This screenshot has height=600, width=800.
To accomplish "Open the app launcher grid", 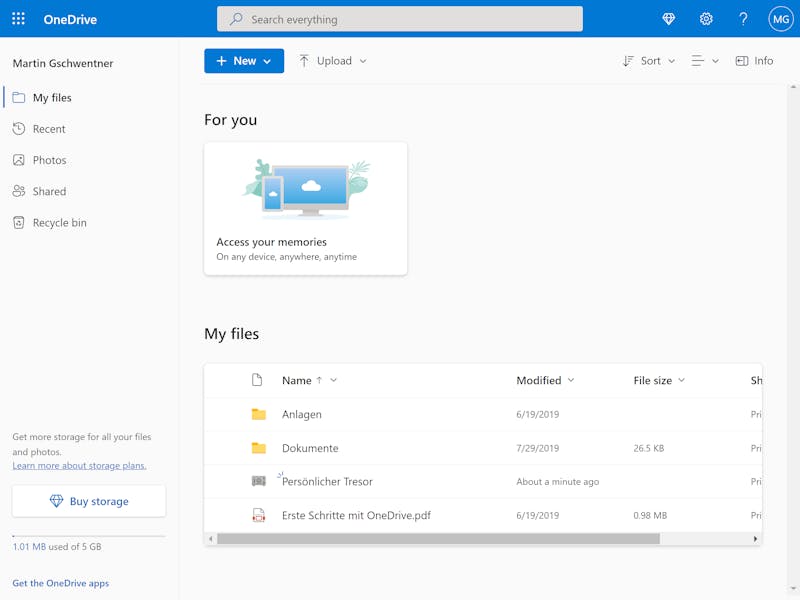I will click(x=18, y=19).
